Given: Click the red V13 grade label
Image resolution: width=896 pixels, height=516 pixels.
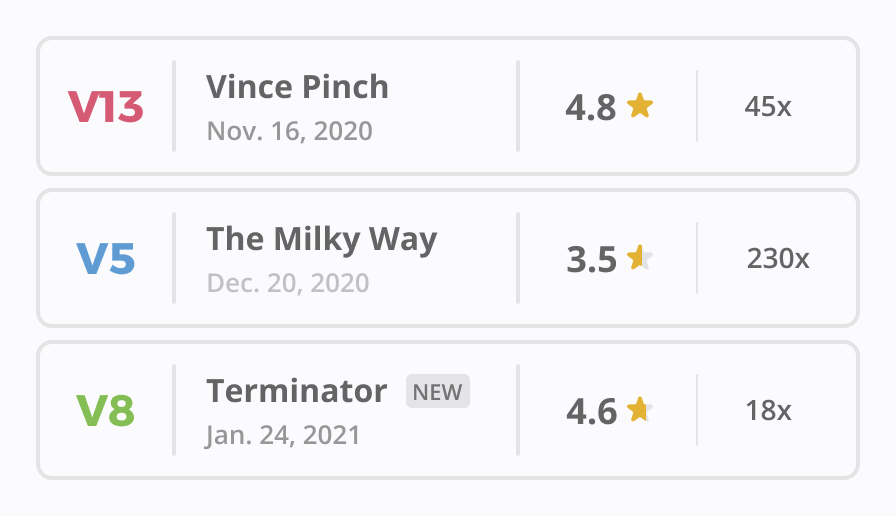Looking at the screenshot, I should 106,107.
